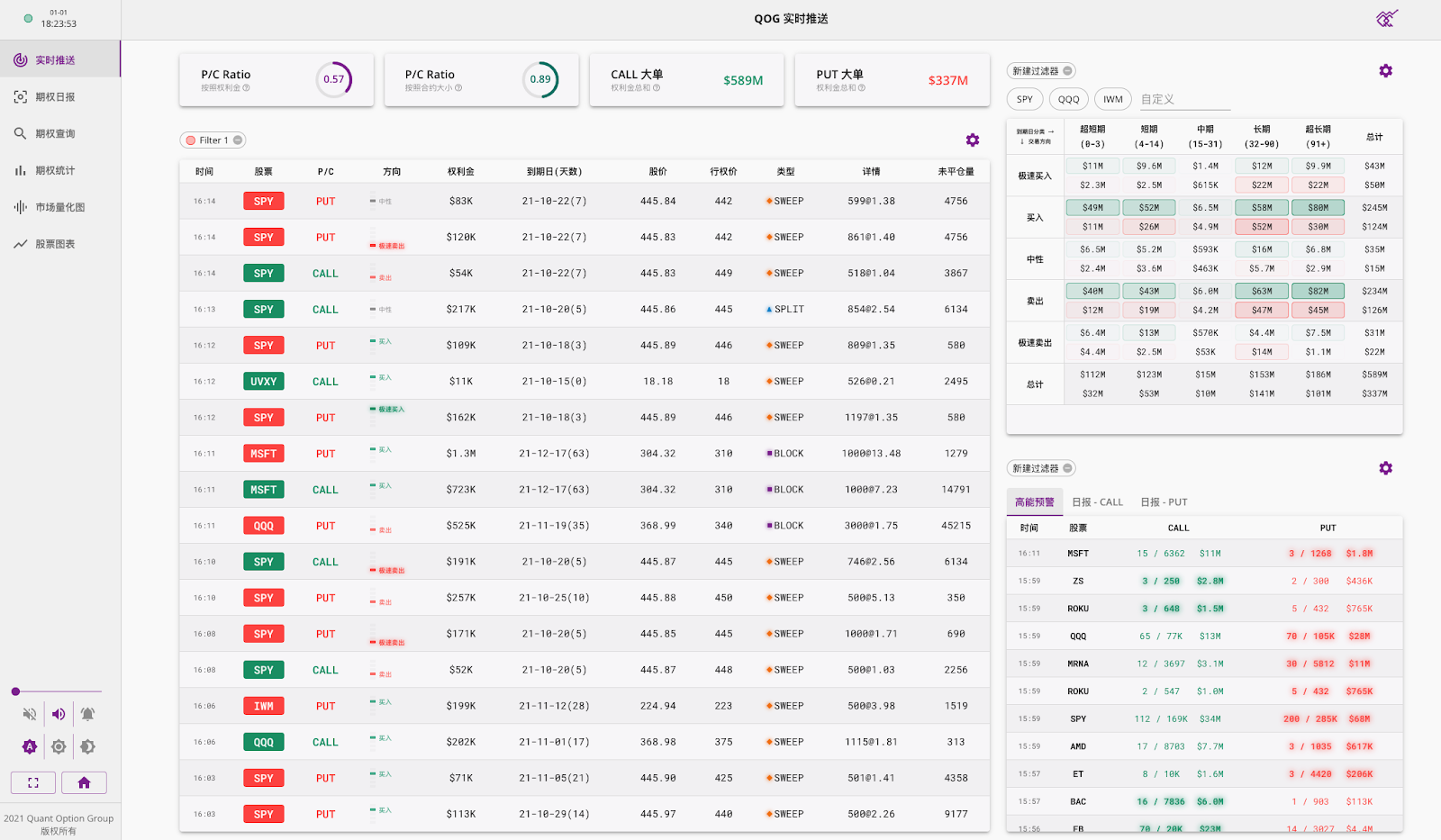Click the 自定义 custom ticker input field

click(x=1184, y=99)
